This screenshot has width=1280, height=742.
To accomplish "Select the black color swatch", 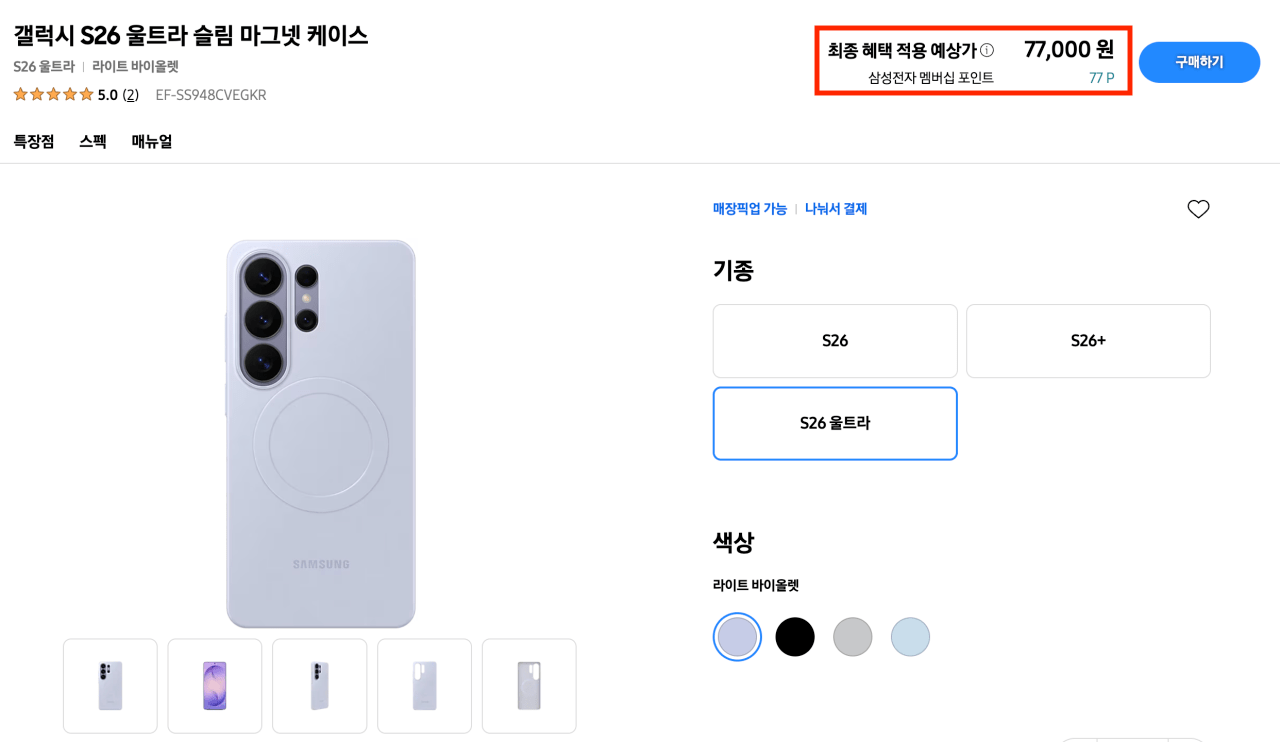I will pos(795,636).
